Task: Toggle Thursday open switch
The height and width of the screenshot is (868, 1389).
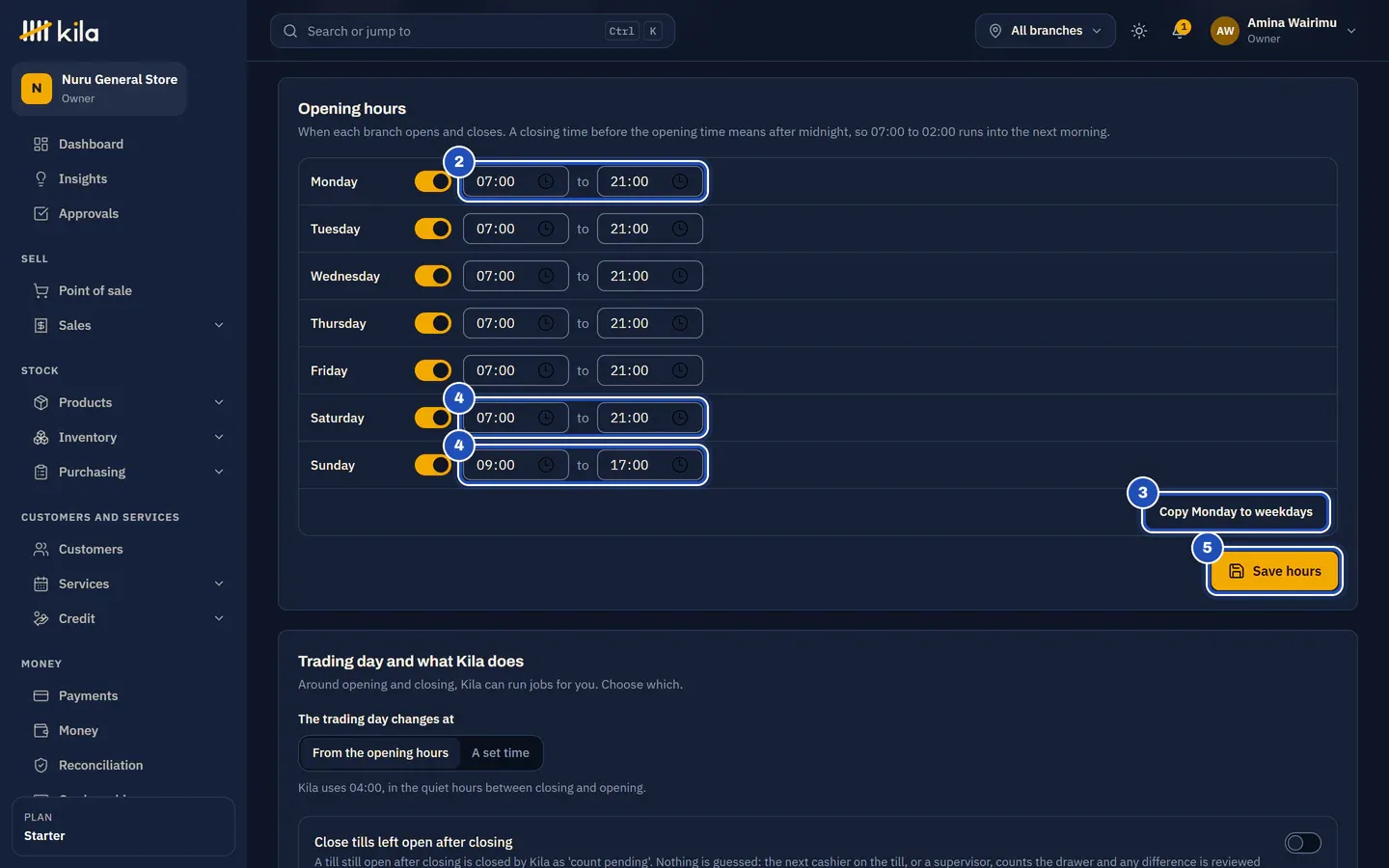Action: pyautogui.click(x=433, y=323)
